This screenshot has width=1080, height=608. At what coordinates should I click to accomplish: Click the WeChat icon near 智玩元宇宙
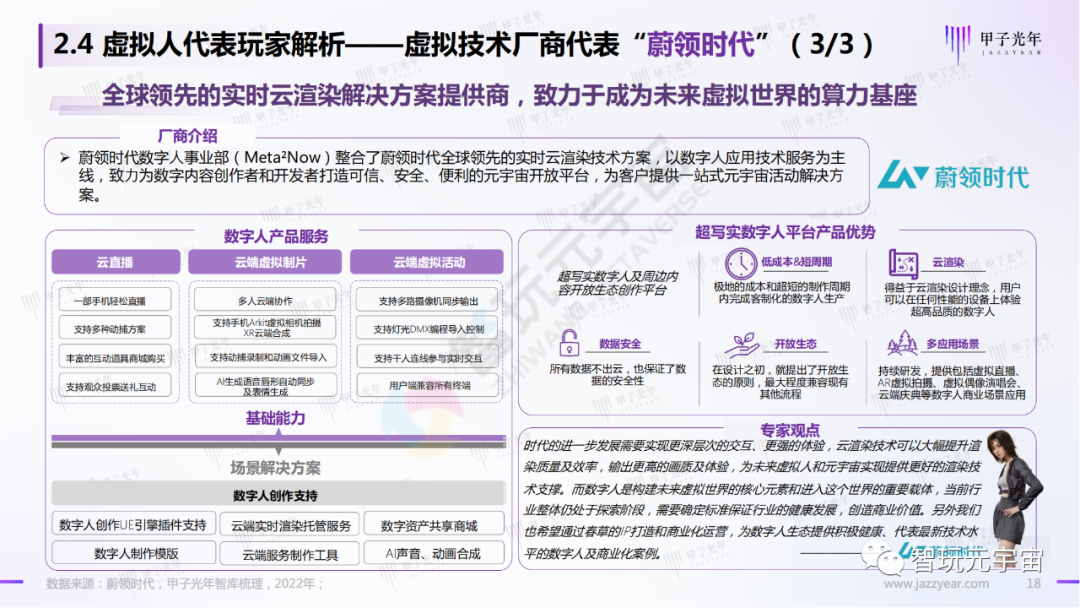pyautogui.click(x=882, y=556)
